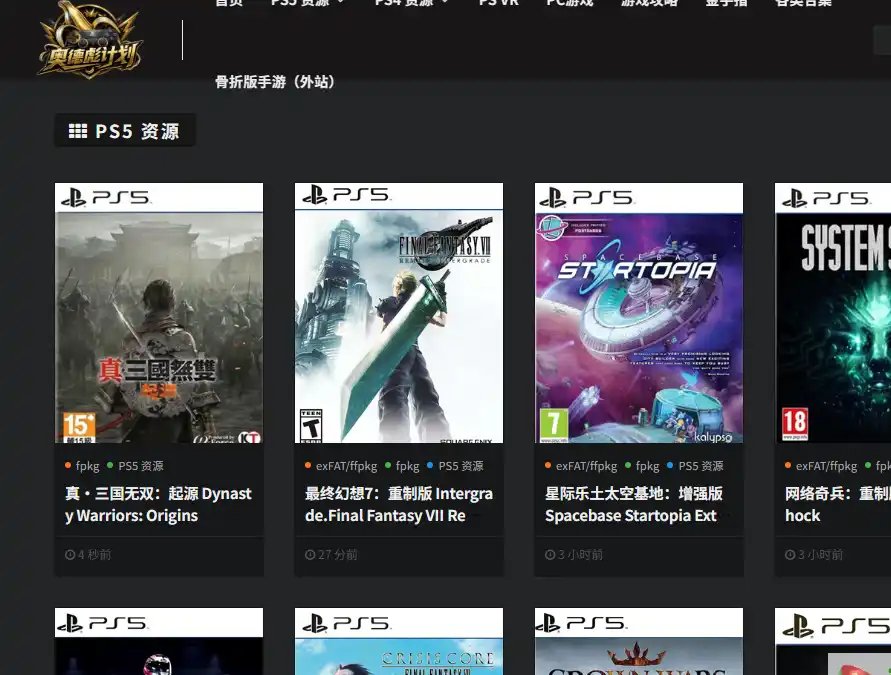The height and width of the screenshot is (675, 891).
Task: Select the exFAT/ffpkg tag on the 星际乐土太空基地 card
Action: [586, 466]
